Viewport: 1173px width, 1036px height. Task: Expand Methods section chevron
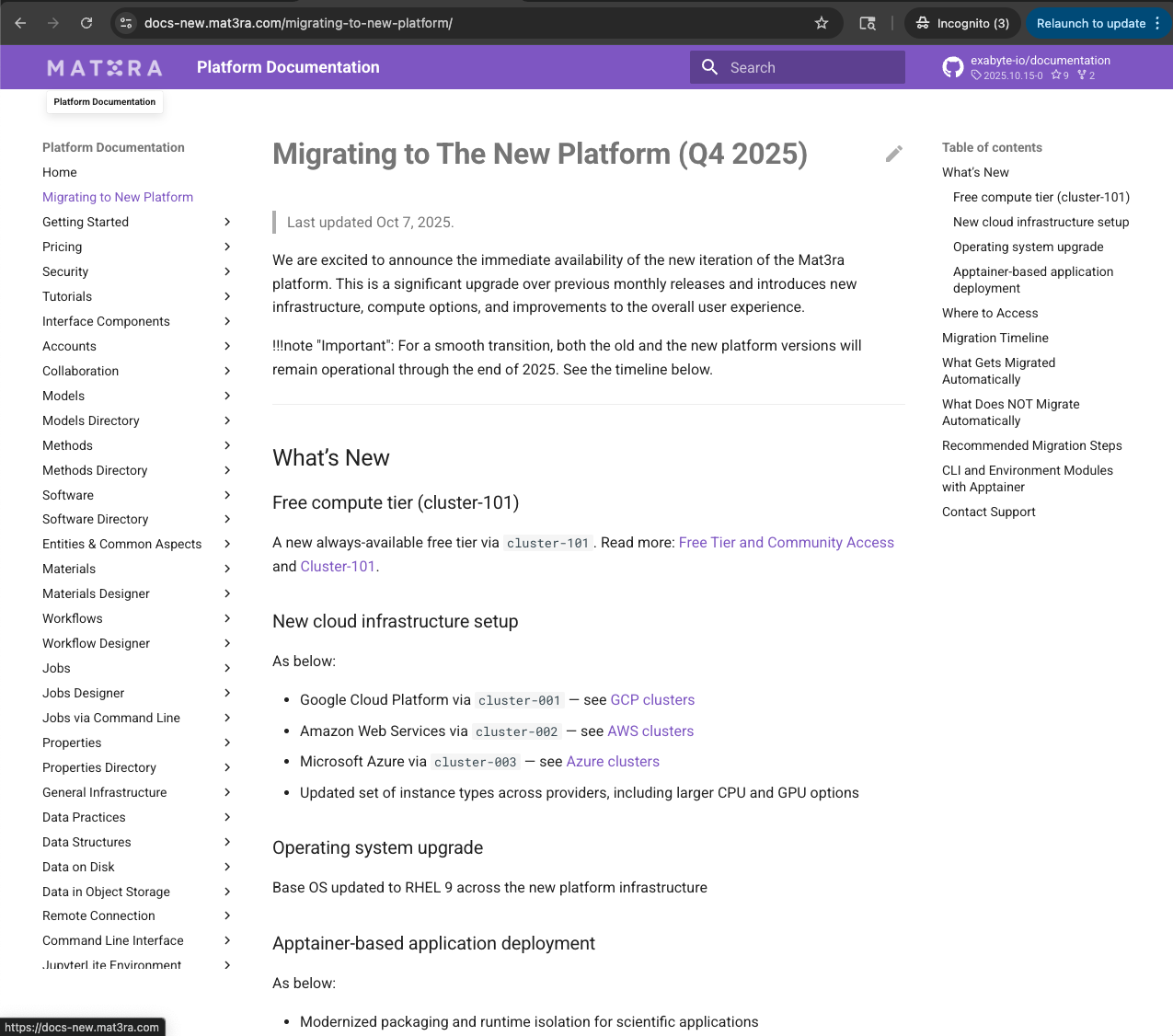click(x=227, y=445)
